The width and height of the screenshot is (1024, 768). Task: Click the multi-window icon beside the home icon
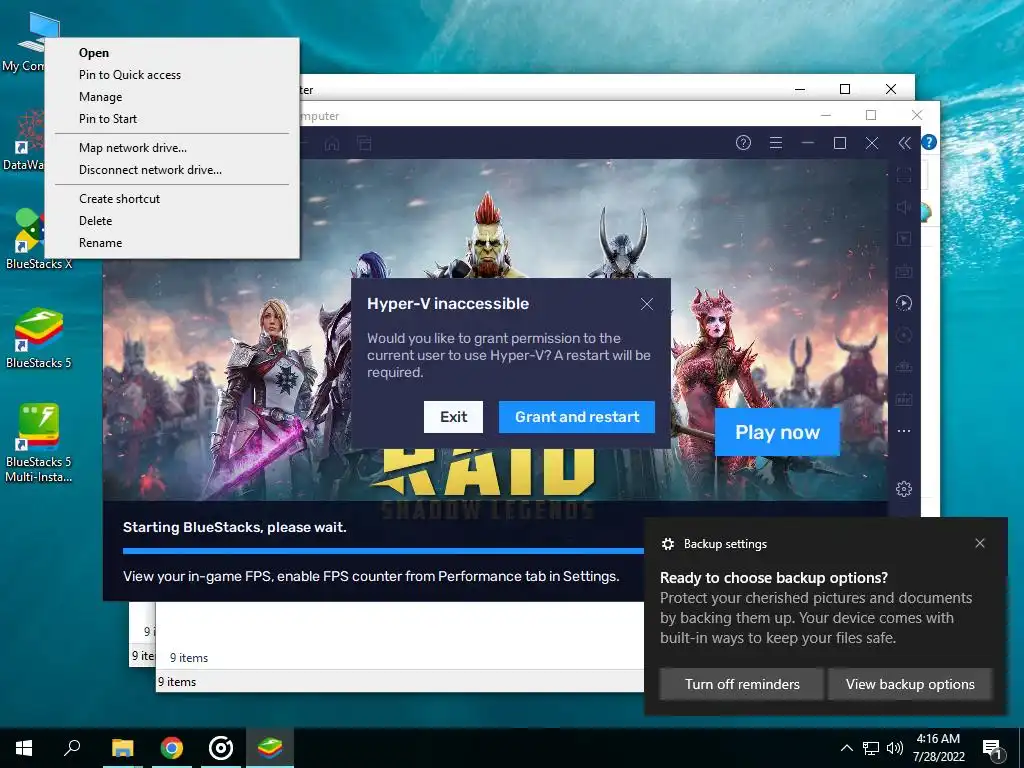(364, 143)
